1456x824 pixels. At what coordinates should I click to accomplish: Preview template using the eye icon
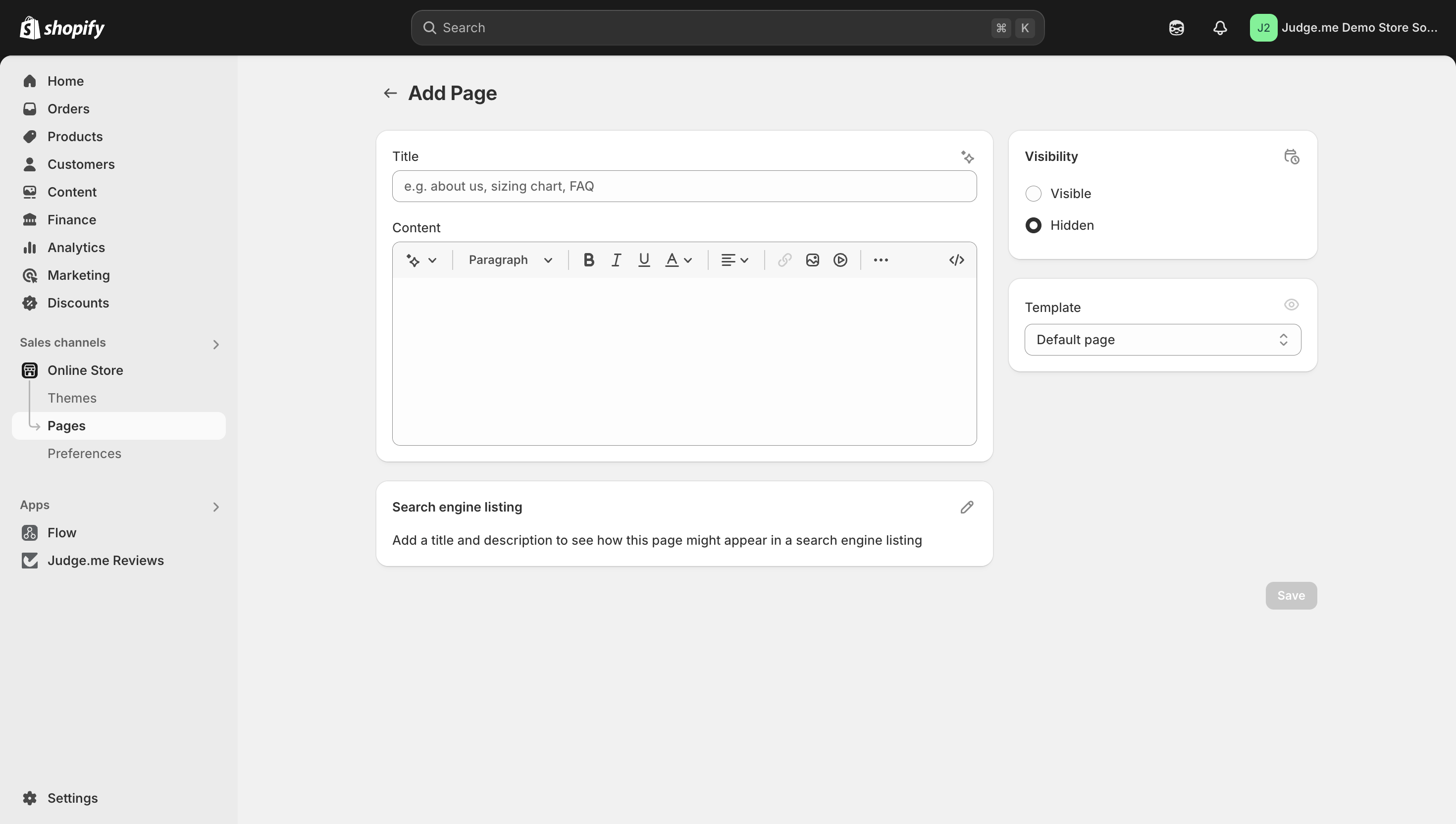[1291, 305]
